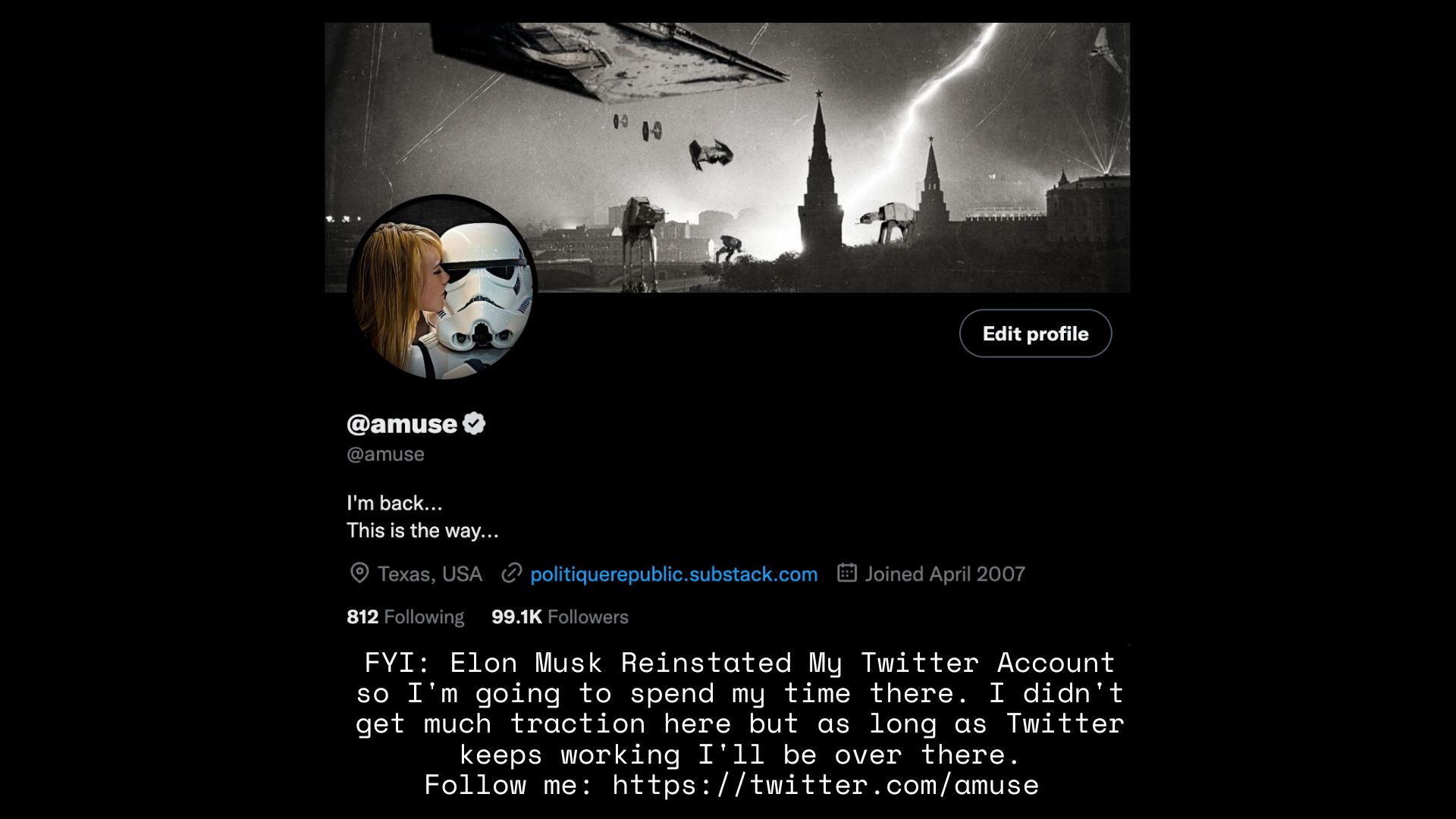Click the Edit profile button
This screenshot has width=1456, height=819.
point(1035,334)
